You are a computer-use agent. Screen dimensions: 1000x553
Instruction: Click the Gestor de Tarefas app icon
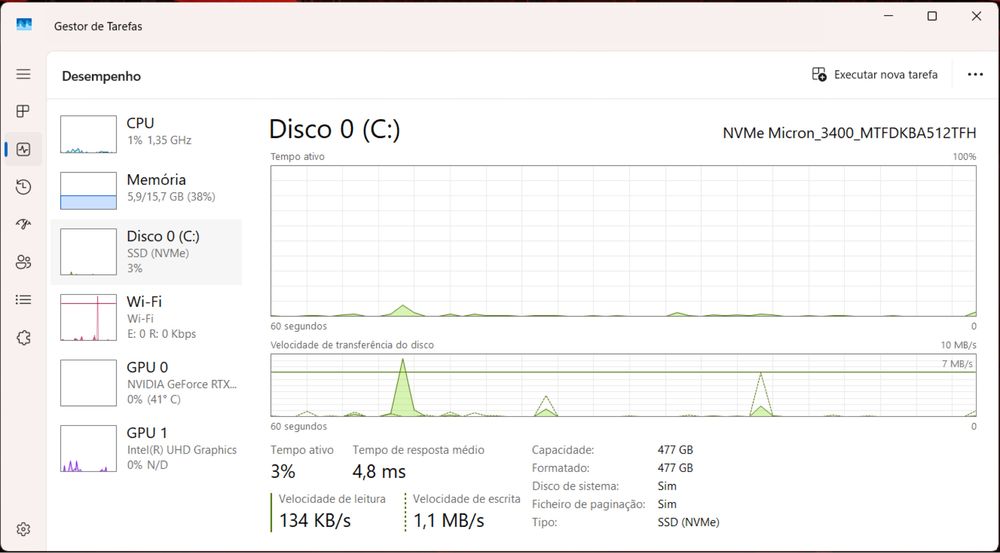click(24, 26)
